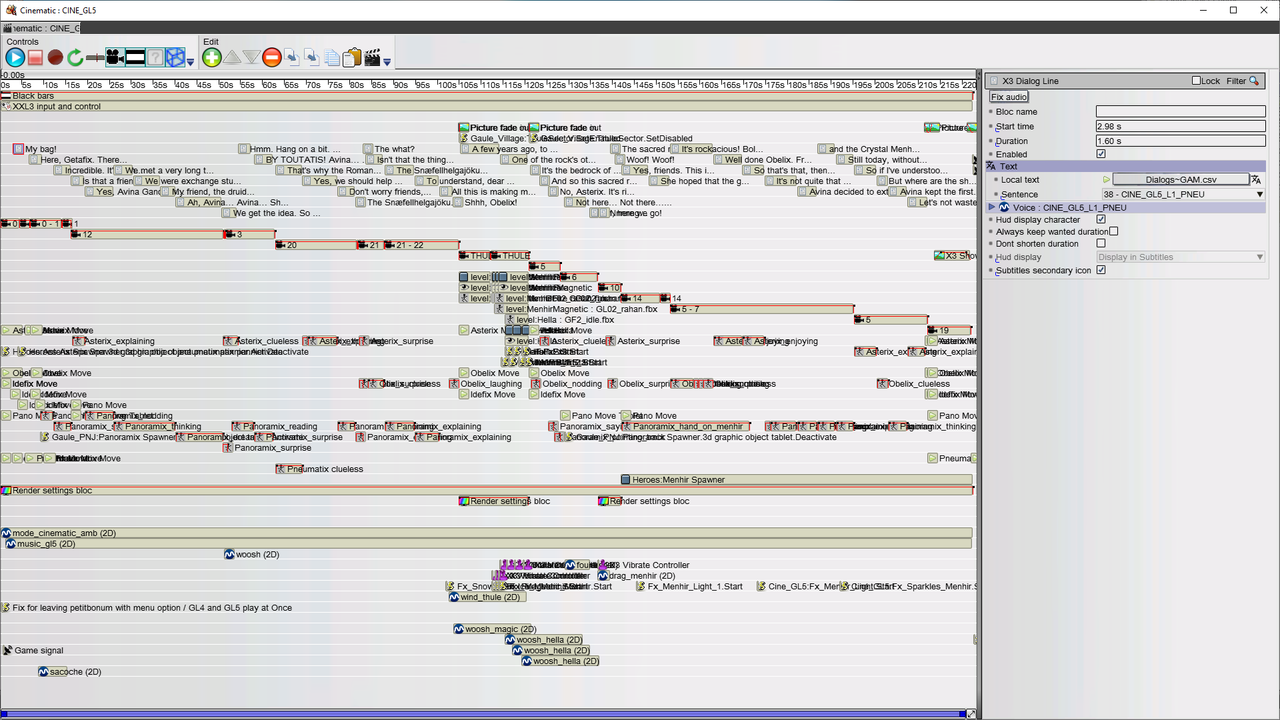Click the red minus Remove bloc icon
The image size is (1280, 720).
tap(272, 58)
